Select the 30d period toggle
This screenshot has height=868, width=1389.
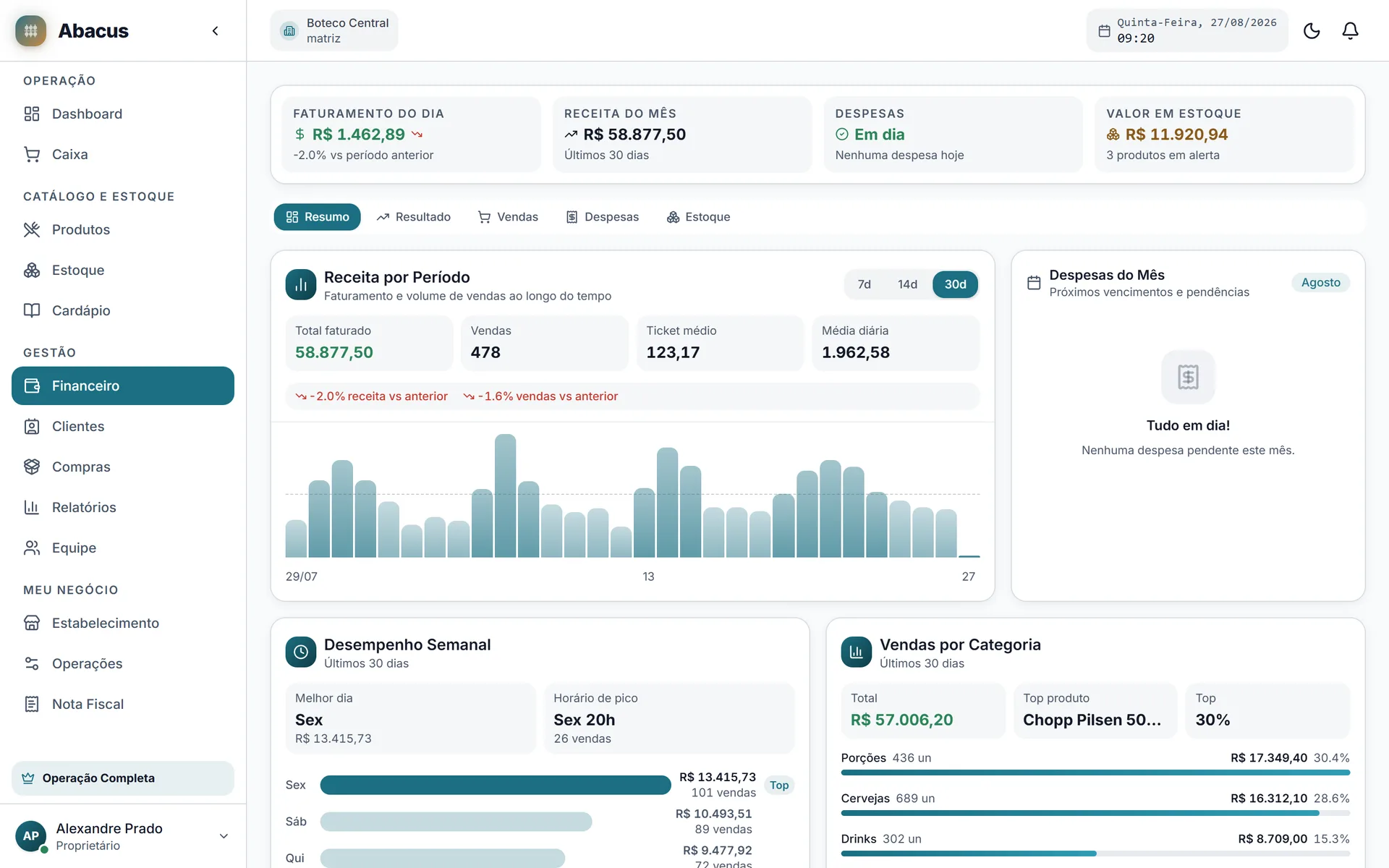955,284
